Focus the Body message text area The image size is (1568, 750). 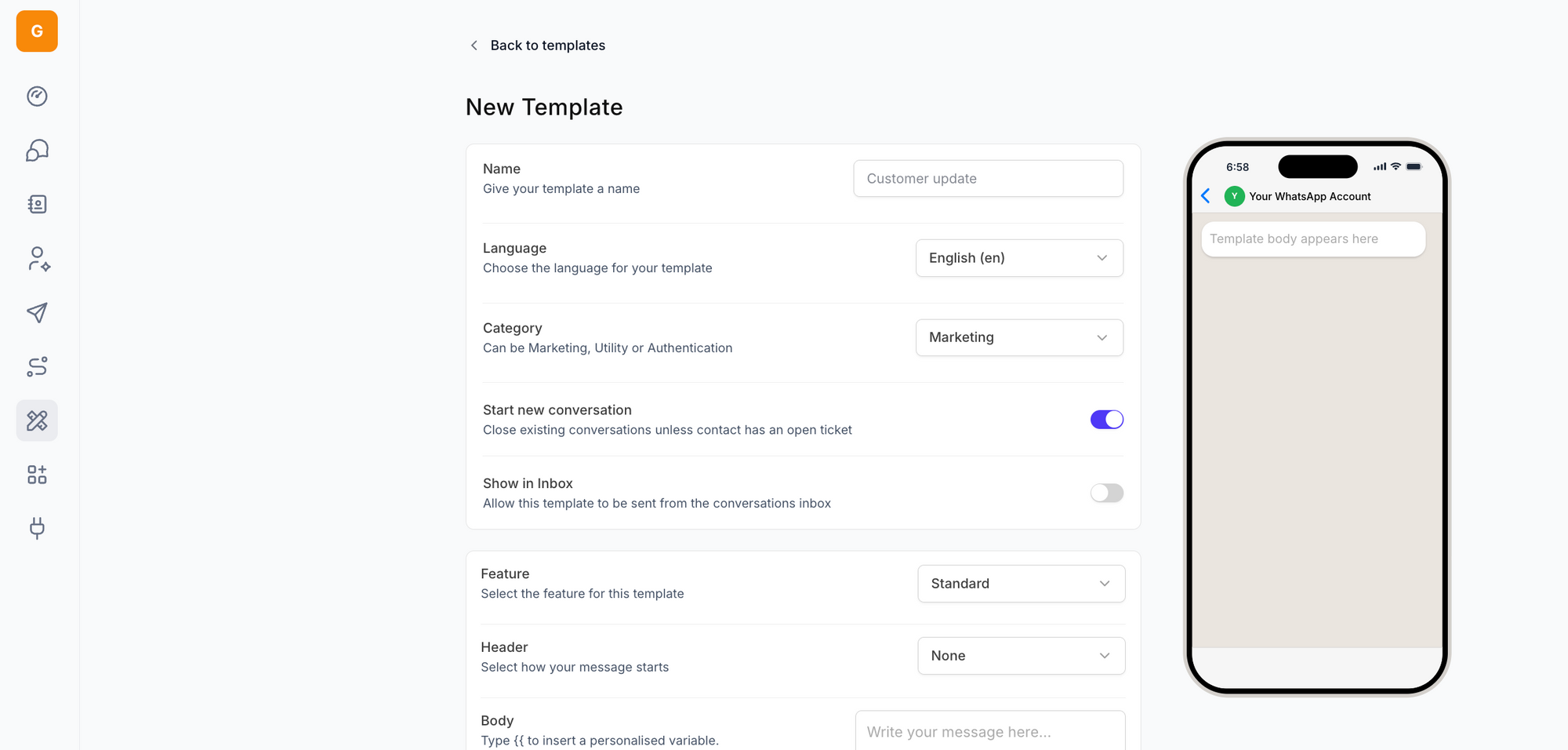pyautogui.click(x=989, y=732)
